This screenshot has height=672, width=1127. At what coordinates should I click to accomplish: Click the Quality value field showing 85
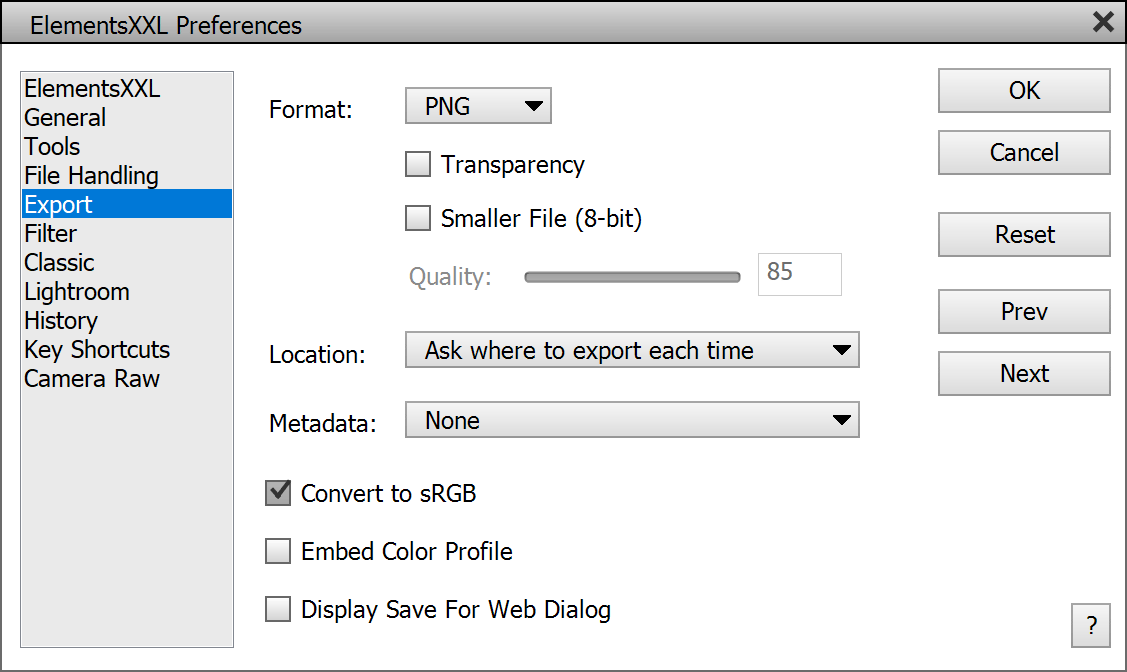pos(799,274)
